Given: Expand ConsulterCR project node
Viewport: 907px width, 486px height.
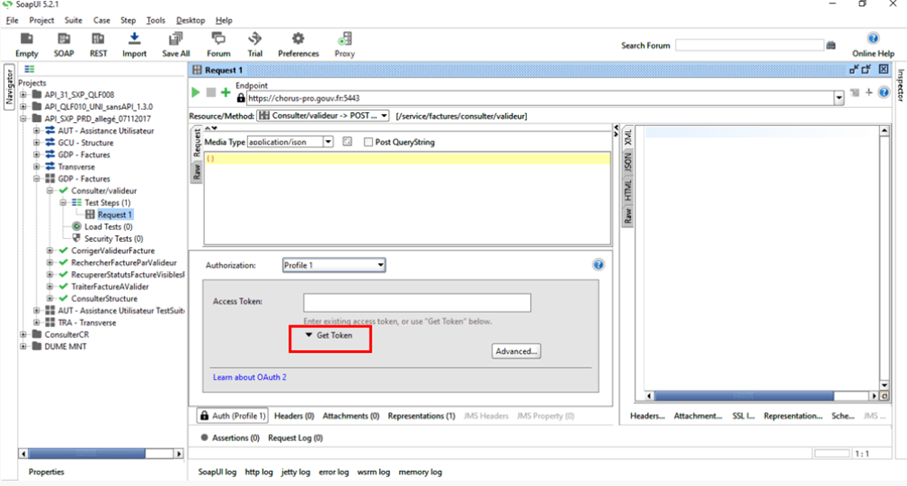Looking at the screenshot, I should pos(23,334).
